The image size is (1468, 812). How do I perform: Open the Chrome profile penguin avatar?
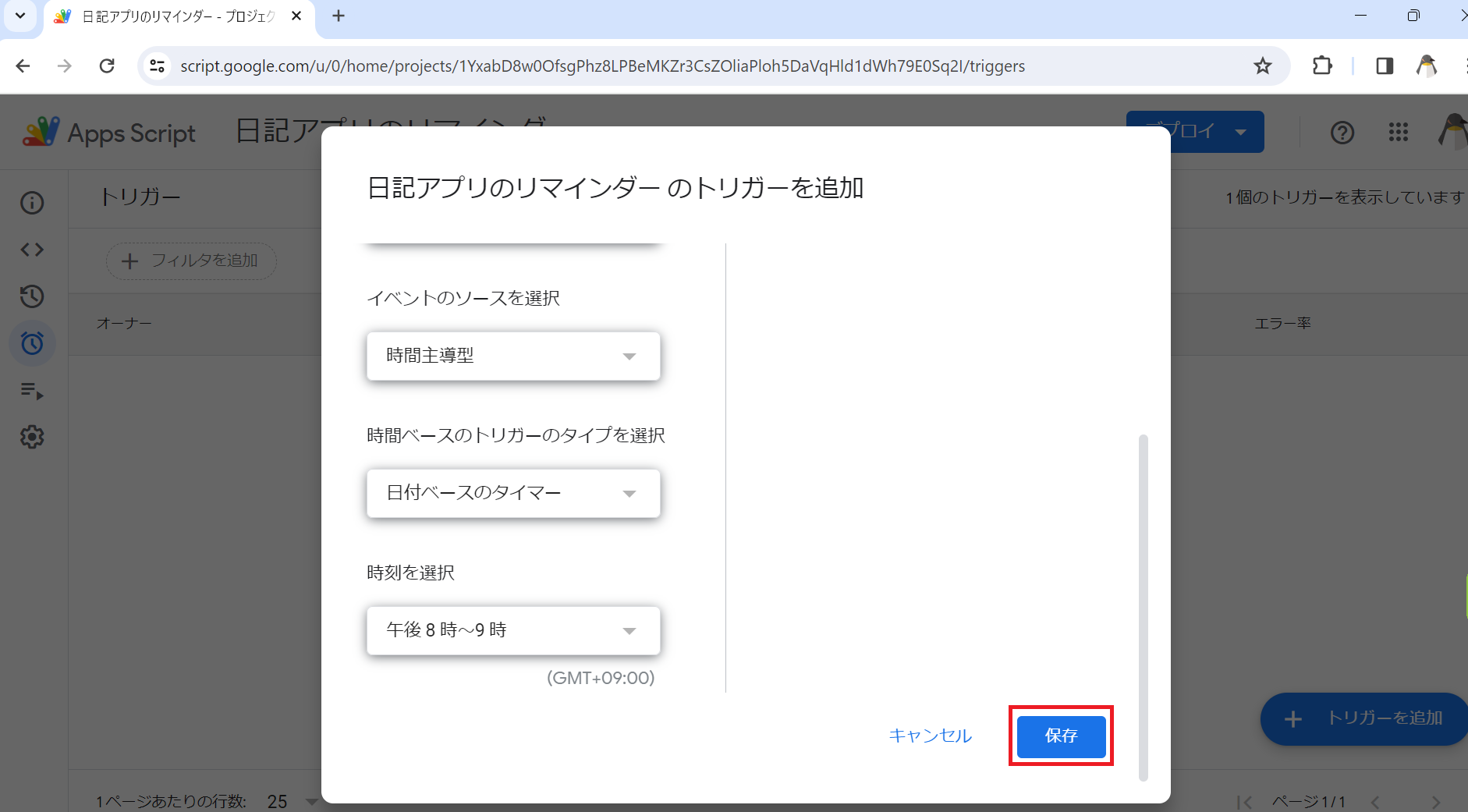(1427, 66)
